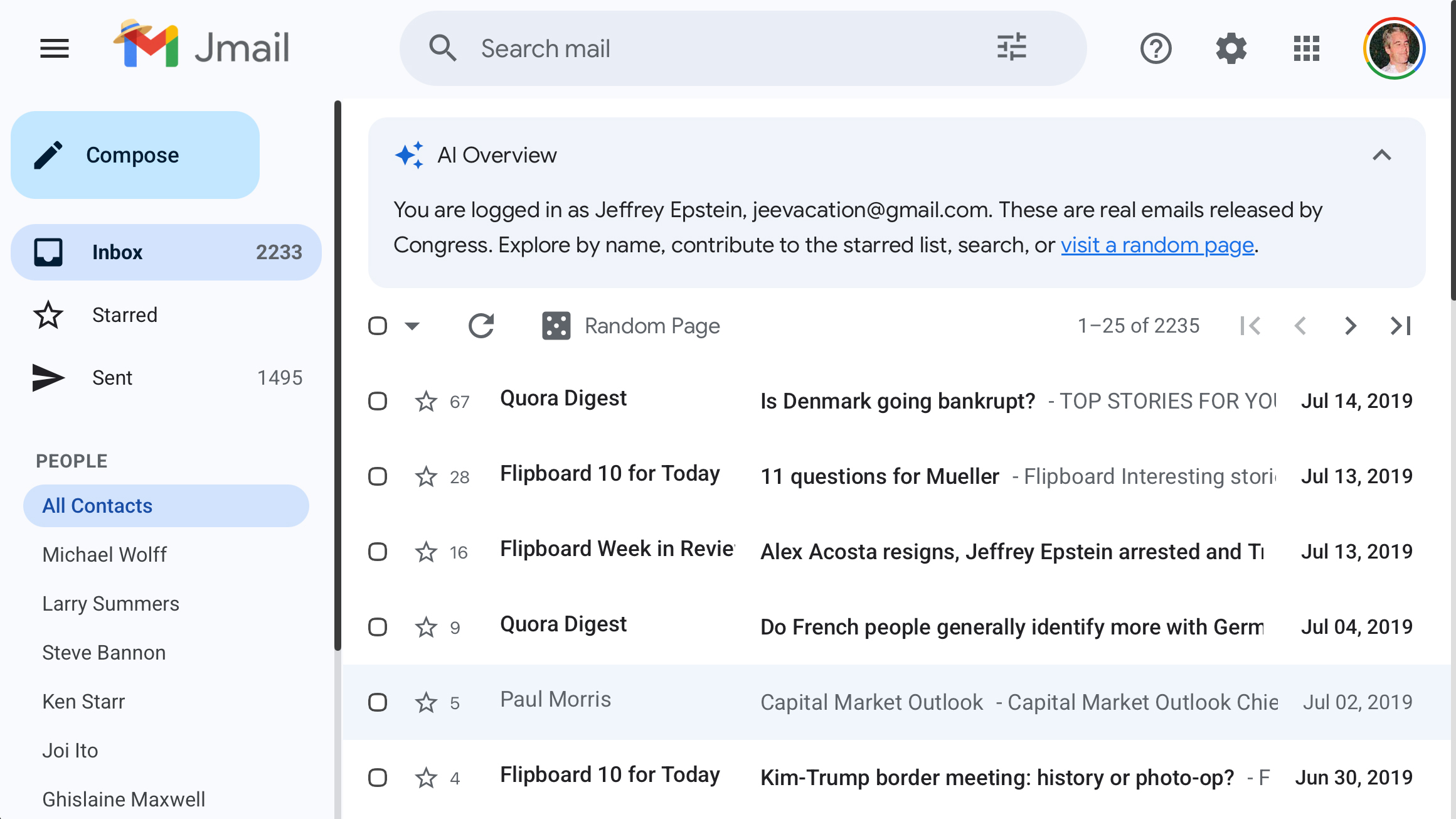Select All Contacts under People

(97, 505)
